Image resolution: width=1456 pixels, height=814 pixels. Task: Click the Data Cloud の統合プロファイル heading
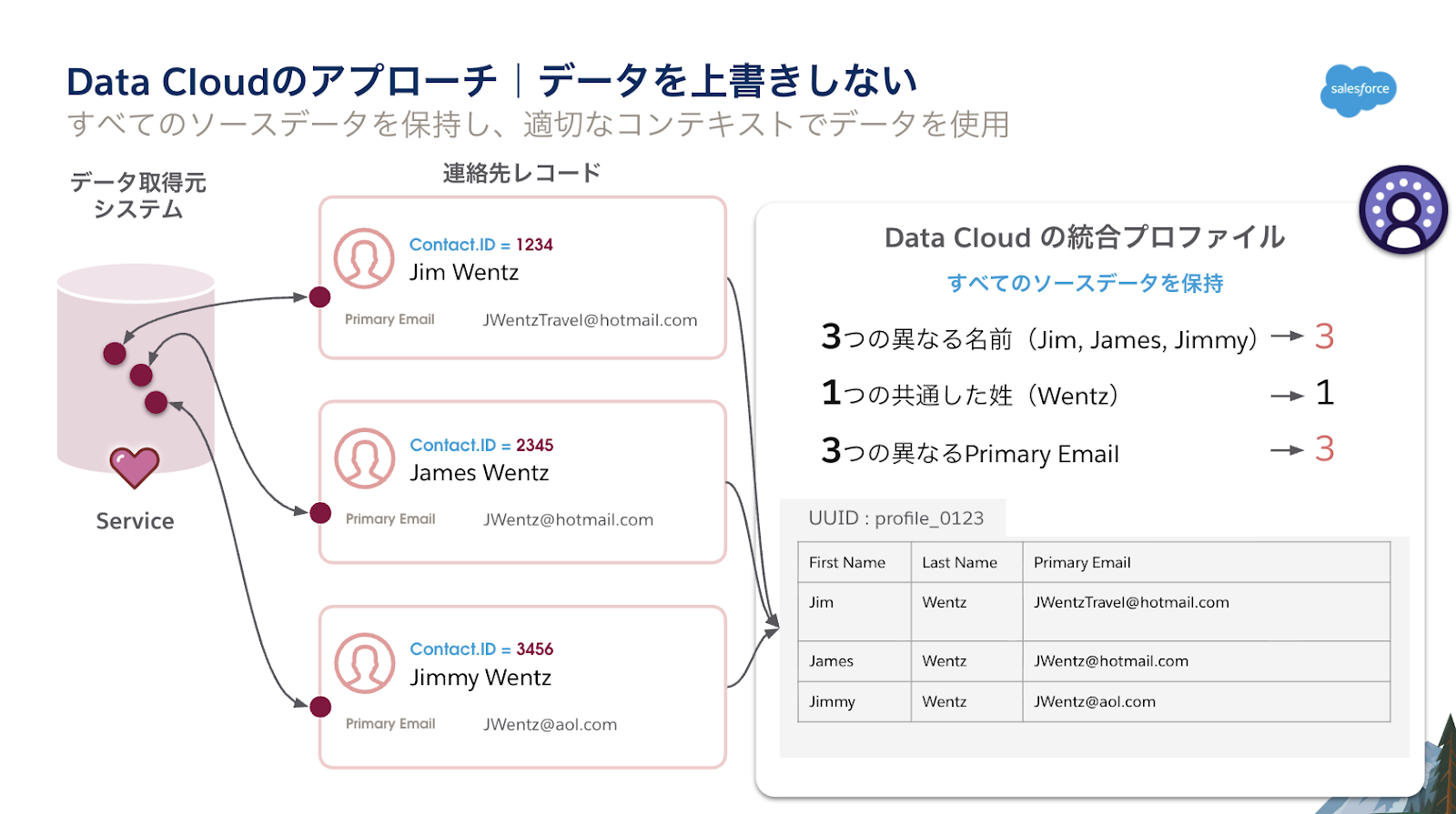(x=1085, y=237)
